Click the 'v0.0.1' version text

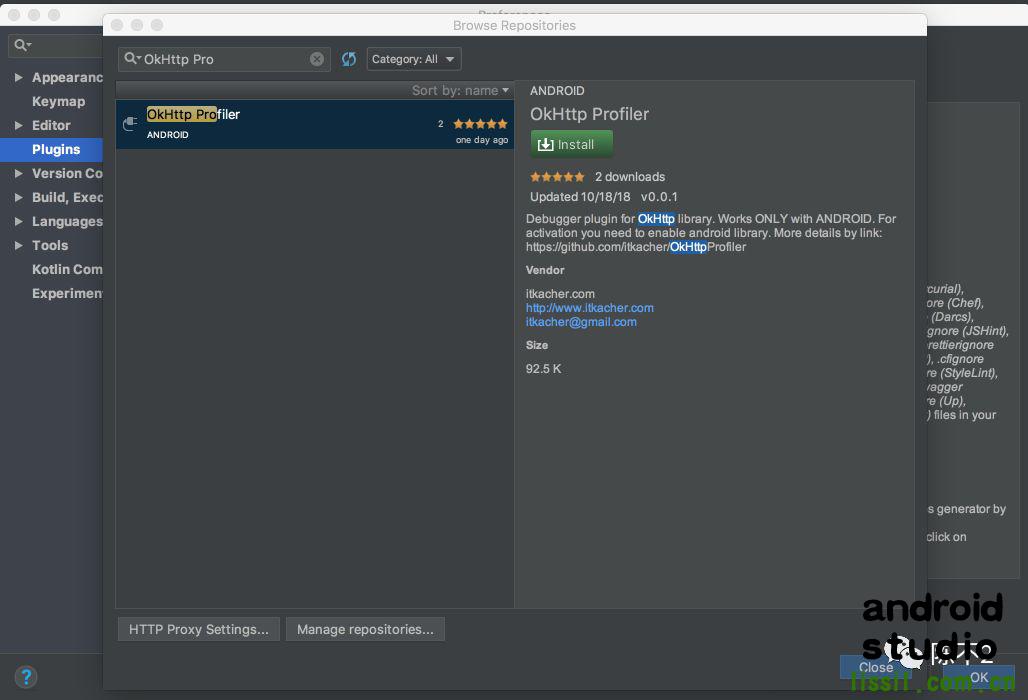659,197
